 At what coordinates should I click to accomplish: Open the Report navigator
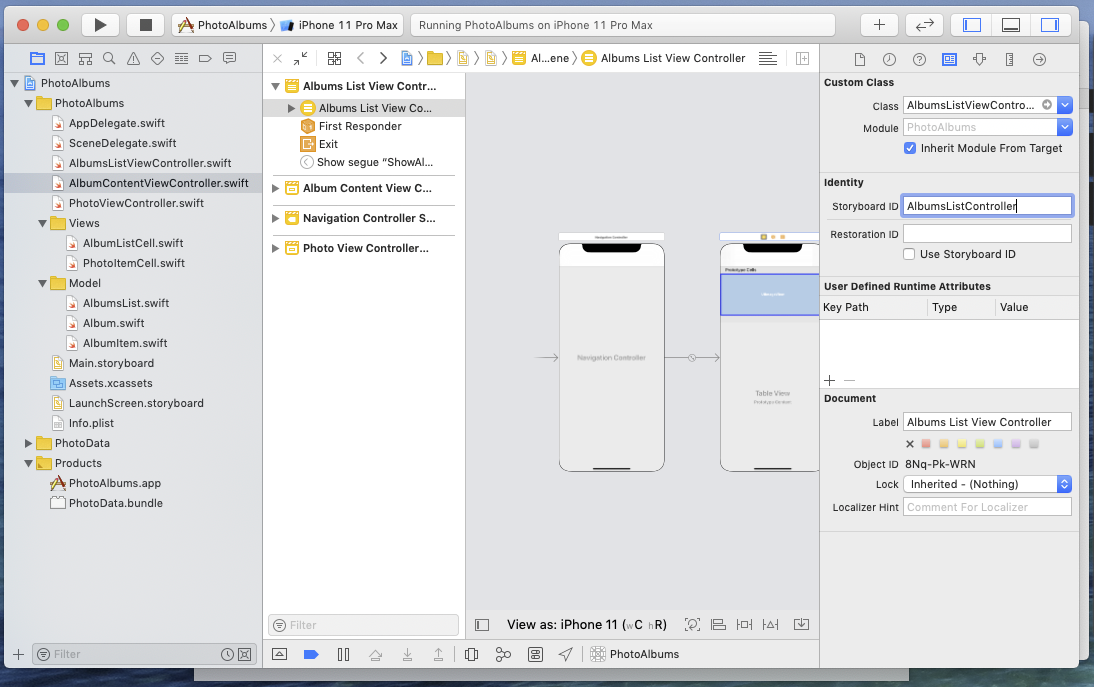(230, 59)
